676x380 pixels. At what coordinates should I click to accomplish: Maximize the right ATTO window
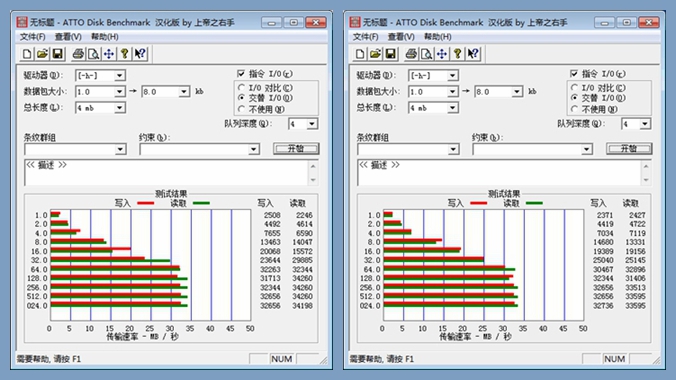coord(626,22)
